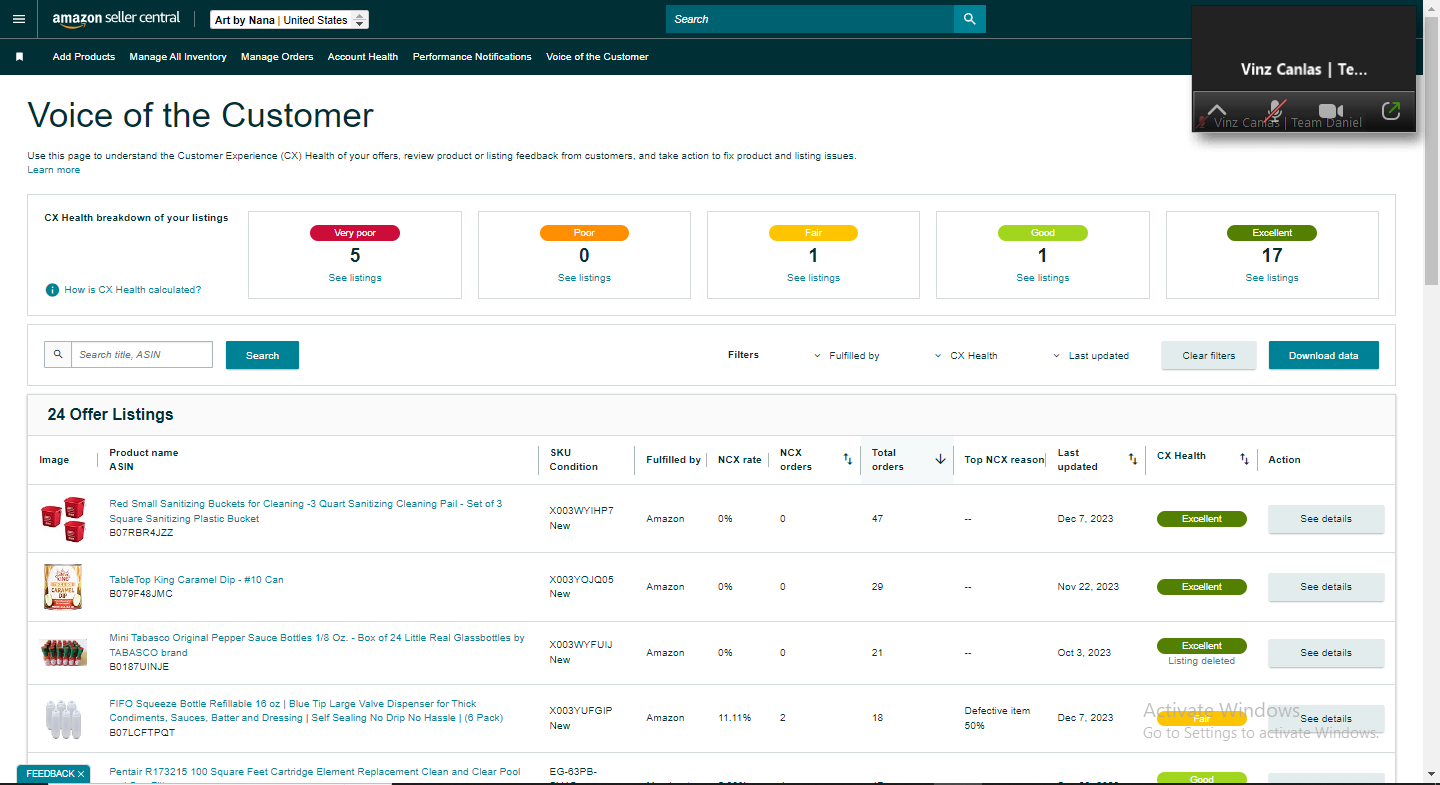
Task: Open Manage Orders
Action: [x=277, y=57]
